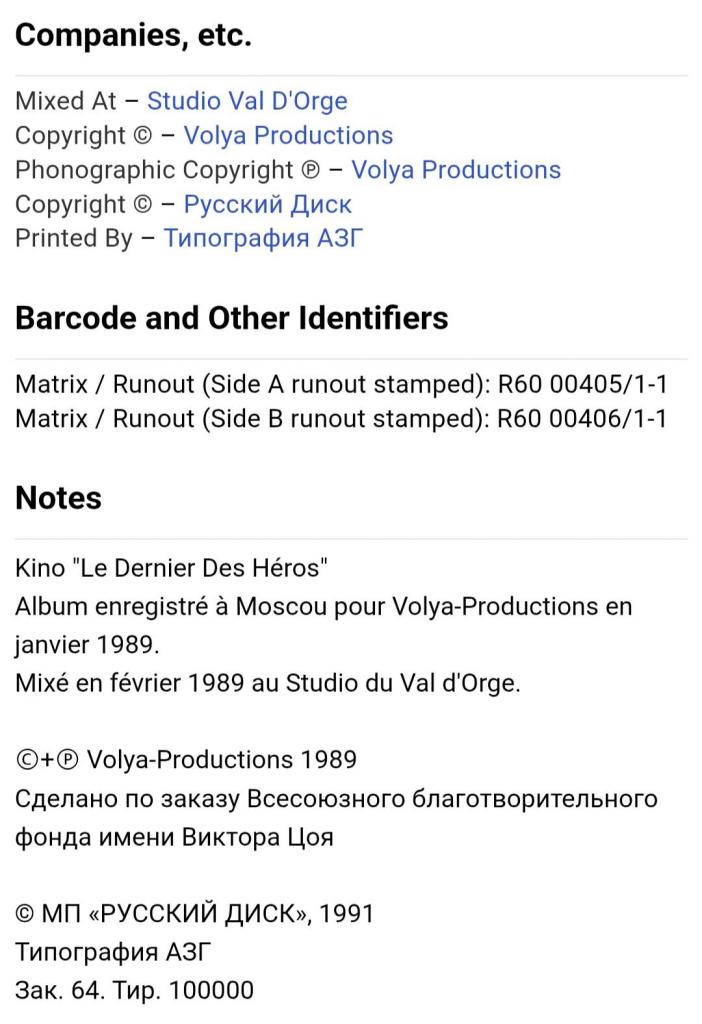Screen dimensions: 702x1024
Task: Click the Side B runout matrix line
Action: click(340, 419)
